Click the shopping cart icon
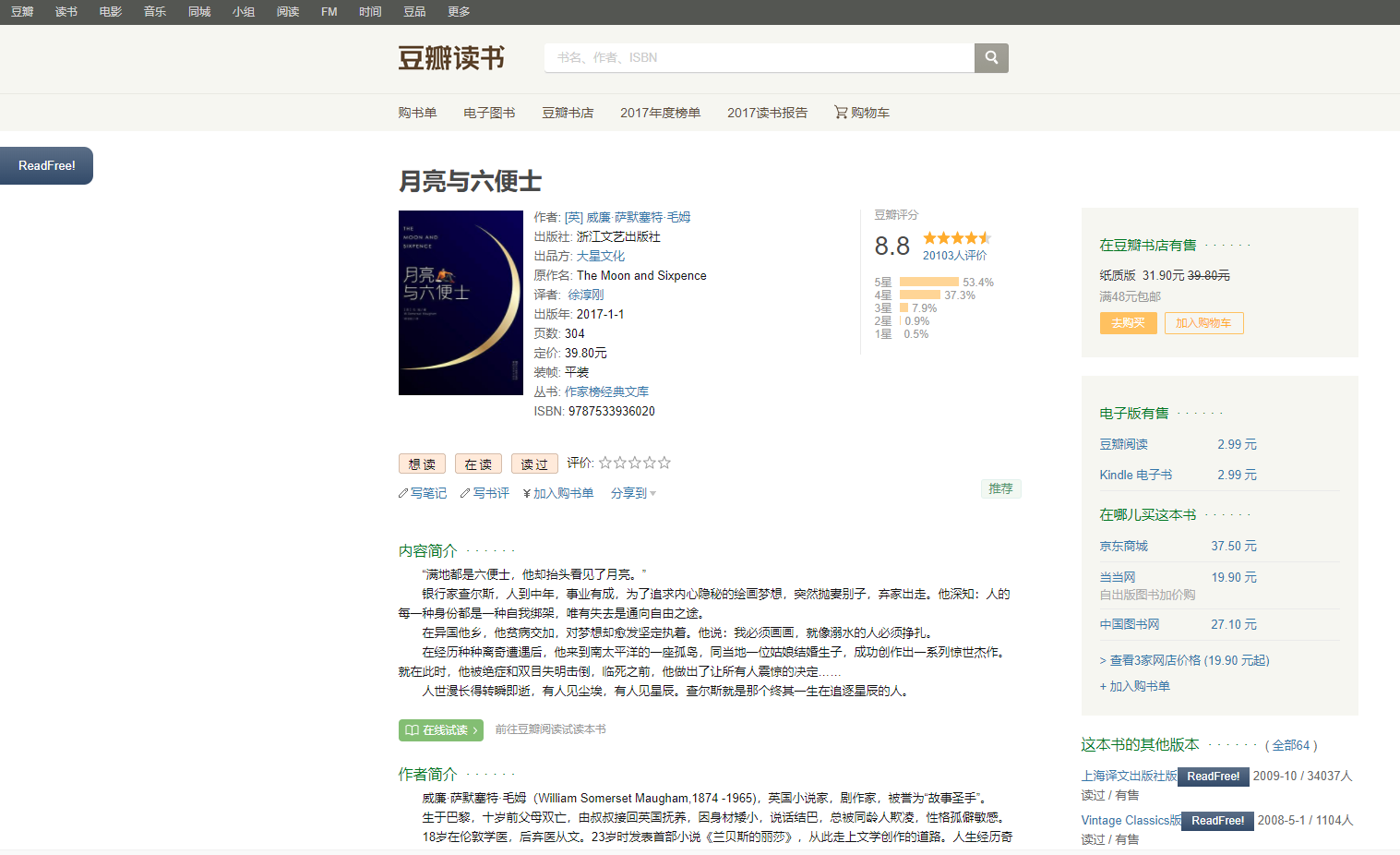Screen dimensions: 1400x855 point(841,112)
